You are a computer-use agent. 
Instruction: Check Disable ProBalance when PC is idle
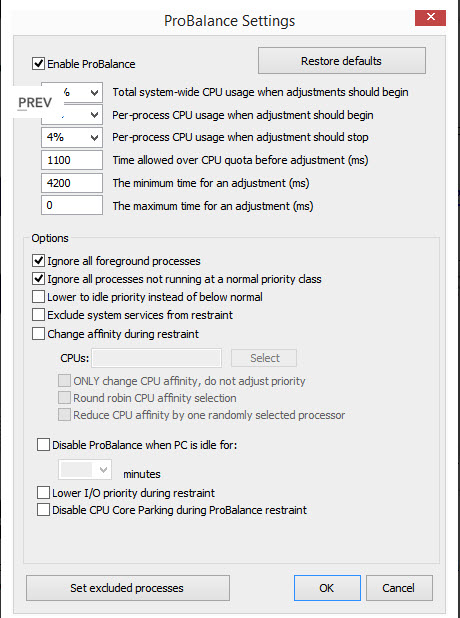(x=43, y=445)
